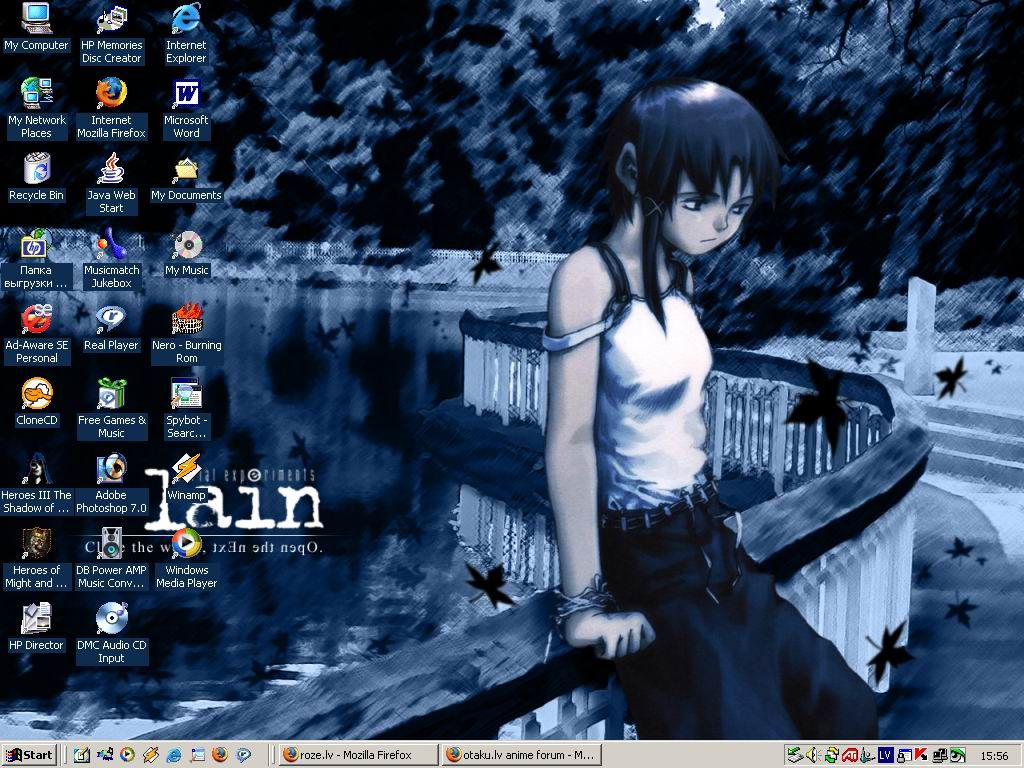1024x768 pixels.
Task: Click window icon left of Quick Launch Firefox
Action: click(197, 755)
